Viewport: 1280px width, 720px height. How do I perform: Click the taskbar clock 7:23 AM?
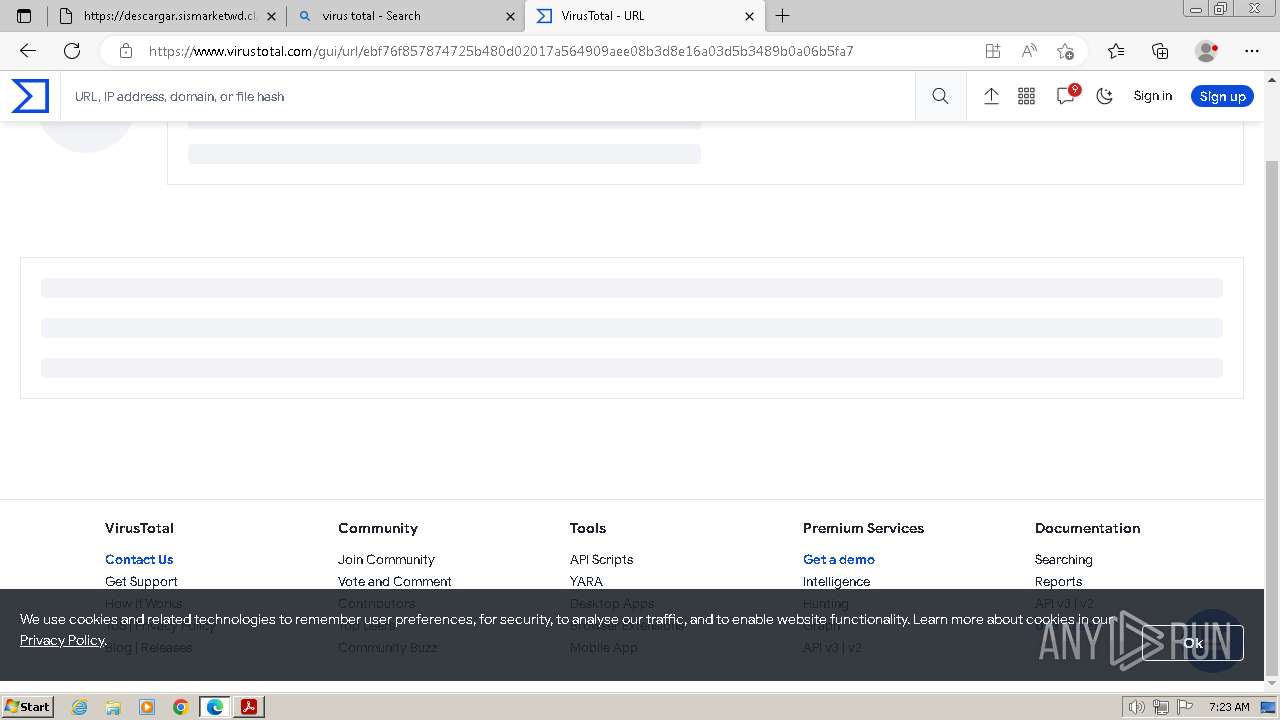tap(1229, 707)
